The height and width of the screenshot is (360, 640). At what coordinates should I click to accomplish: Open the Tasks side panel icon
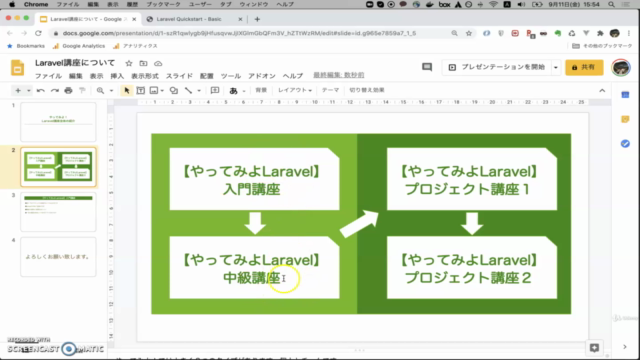625,144
